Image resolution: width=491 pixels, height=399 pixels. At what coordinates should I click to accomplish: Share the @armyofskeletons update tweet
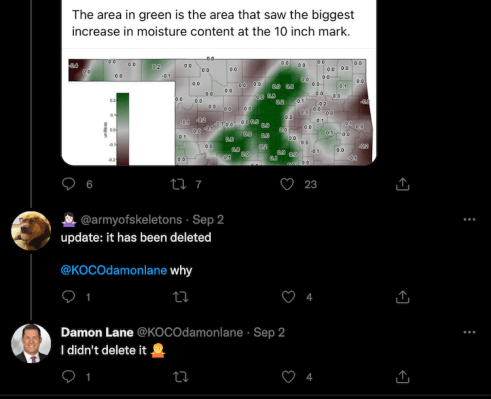click(x=402, y=297)
